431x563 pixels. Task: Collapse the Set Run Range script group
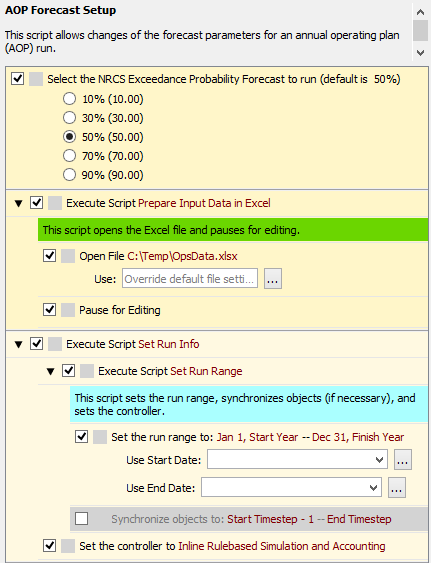click(x=51, y=372)
